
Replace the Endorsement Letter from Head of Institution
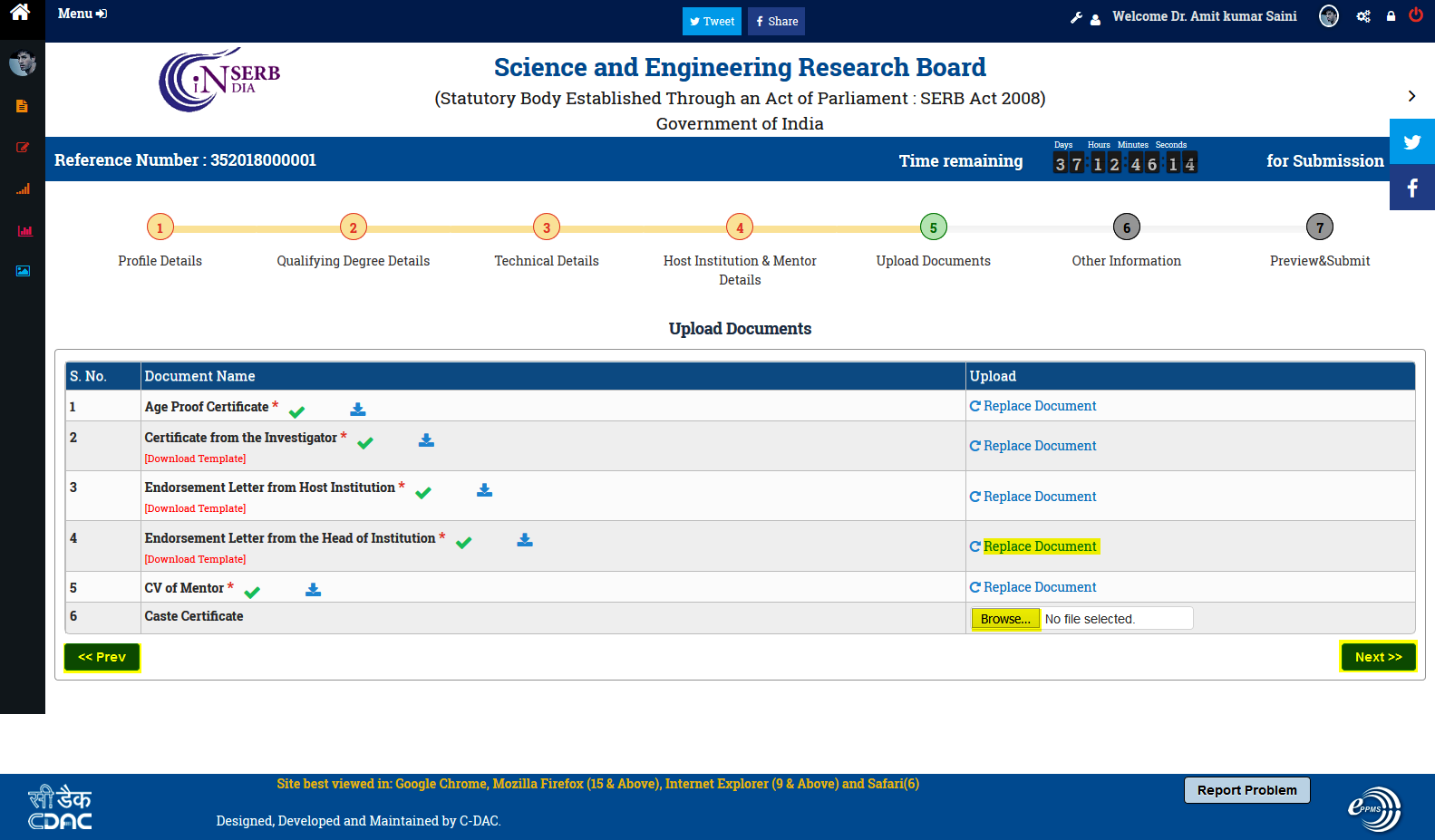(x=1039, y=546)
